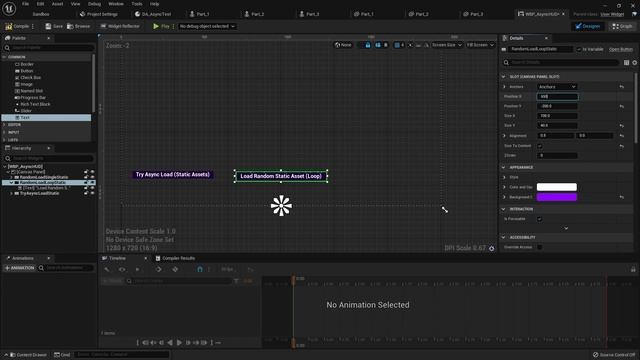640x360 pixels.
Task: Click the green Play button
Action: (x=161, y=26)
